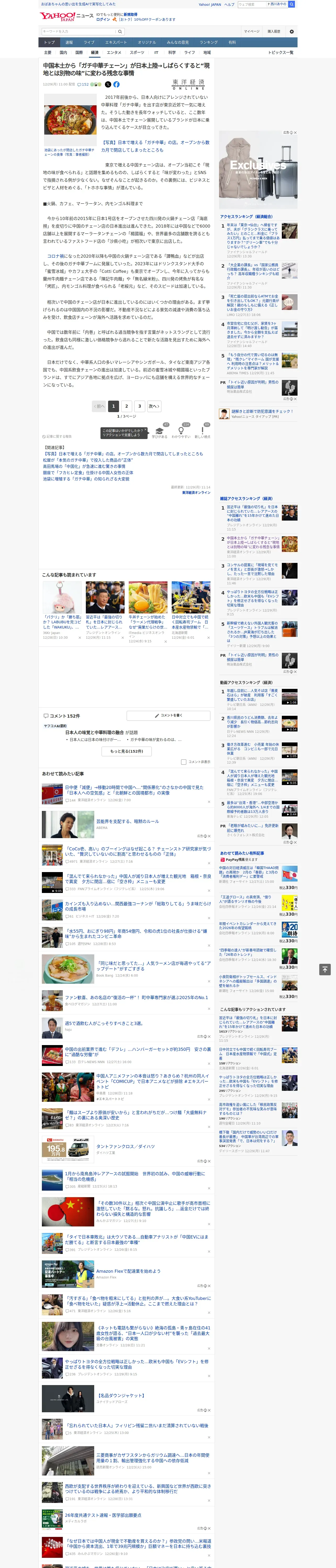The width and height of the screenshot is (336, 1568).
Task: Open 芸能界を支配する、暗黙のルール article
Action: click(x=127, y=821)
